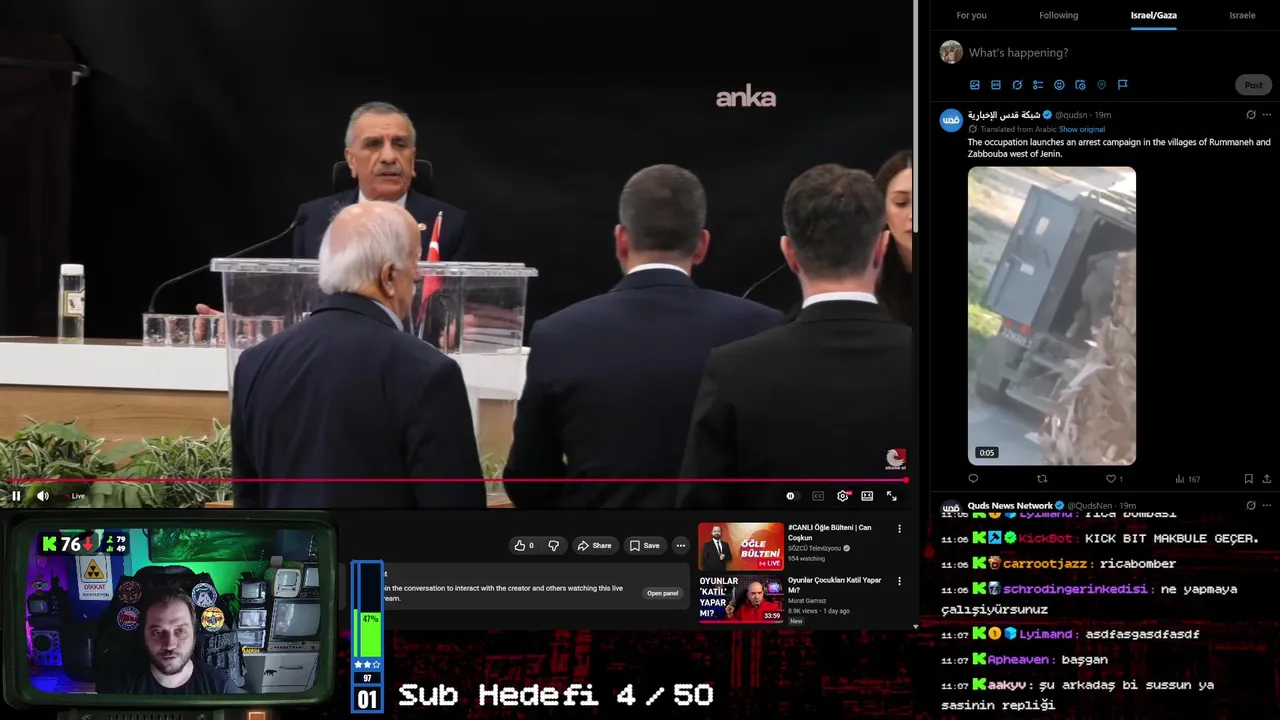Click KickBot chat username
This screenshot has width=1280, height=720.
point(1046,539)
